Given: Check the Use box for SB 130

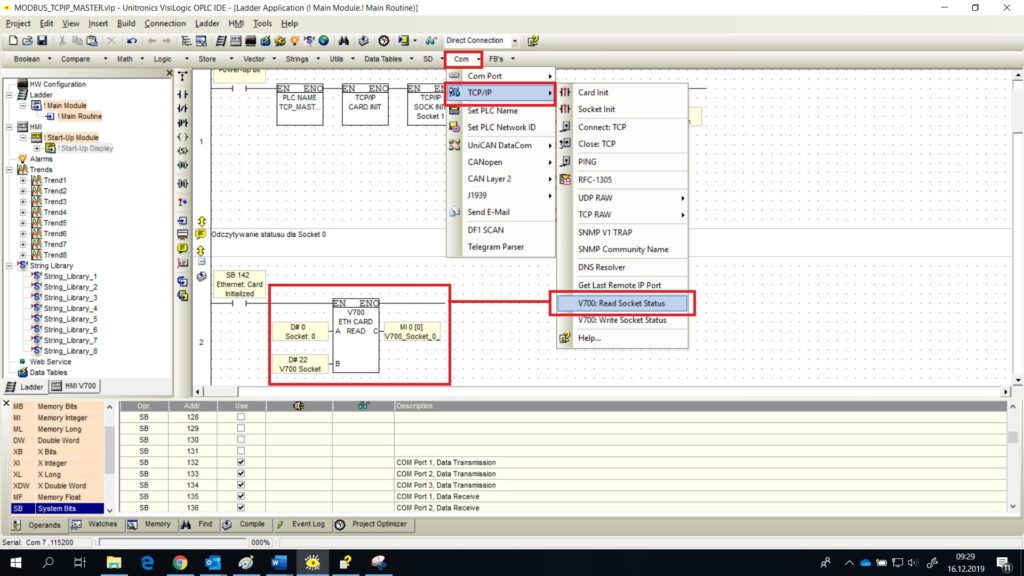Looking at the screenshot, I should pos(241,440).
